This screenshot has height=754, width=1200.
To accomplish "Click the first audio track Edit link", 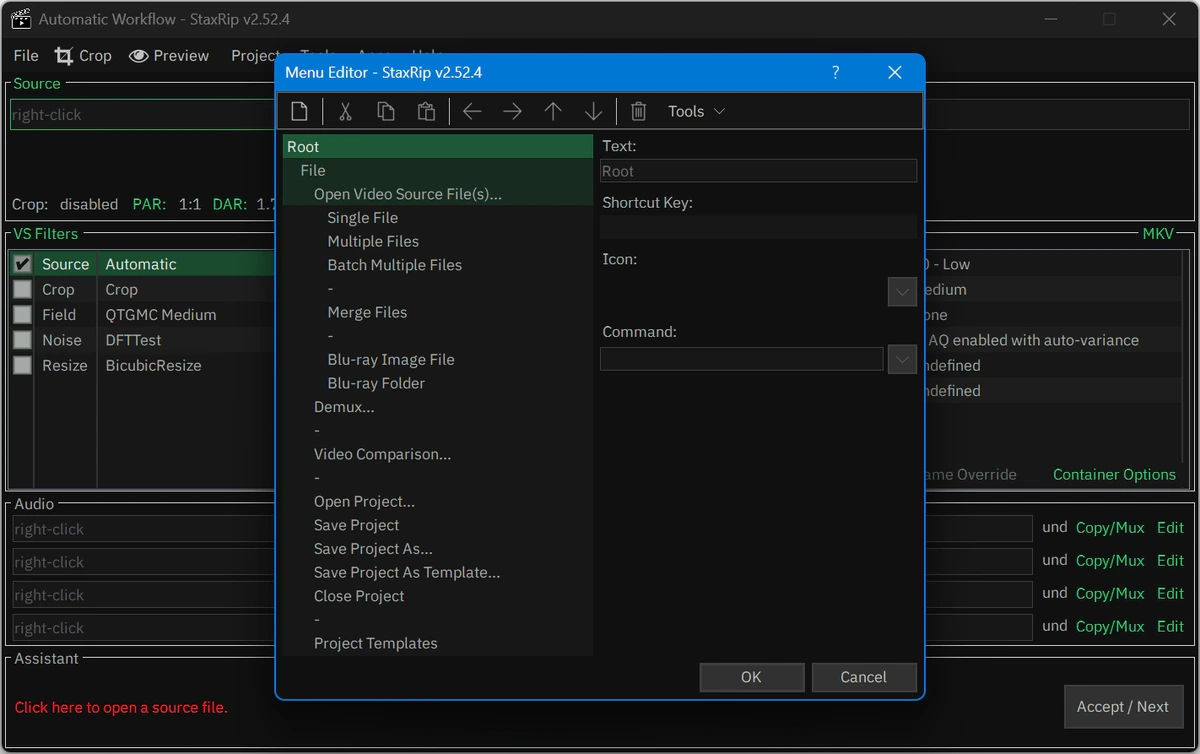I will (x=1170, y=528).
